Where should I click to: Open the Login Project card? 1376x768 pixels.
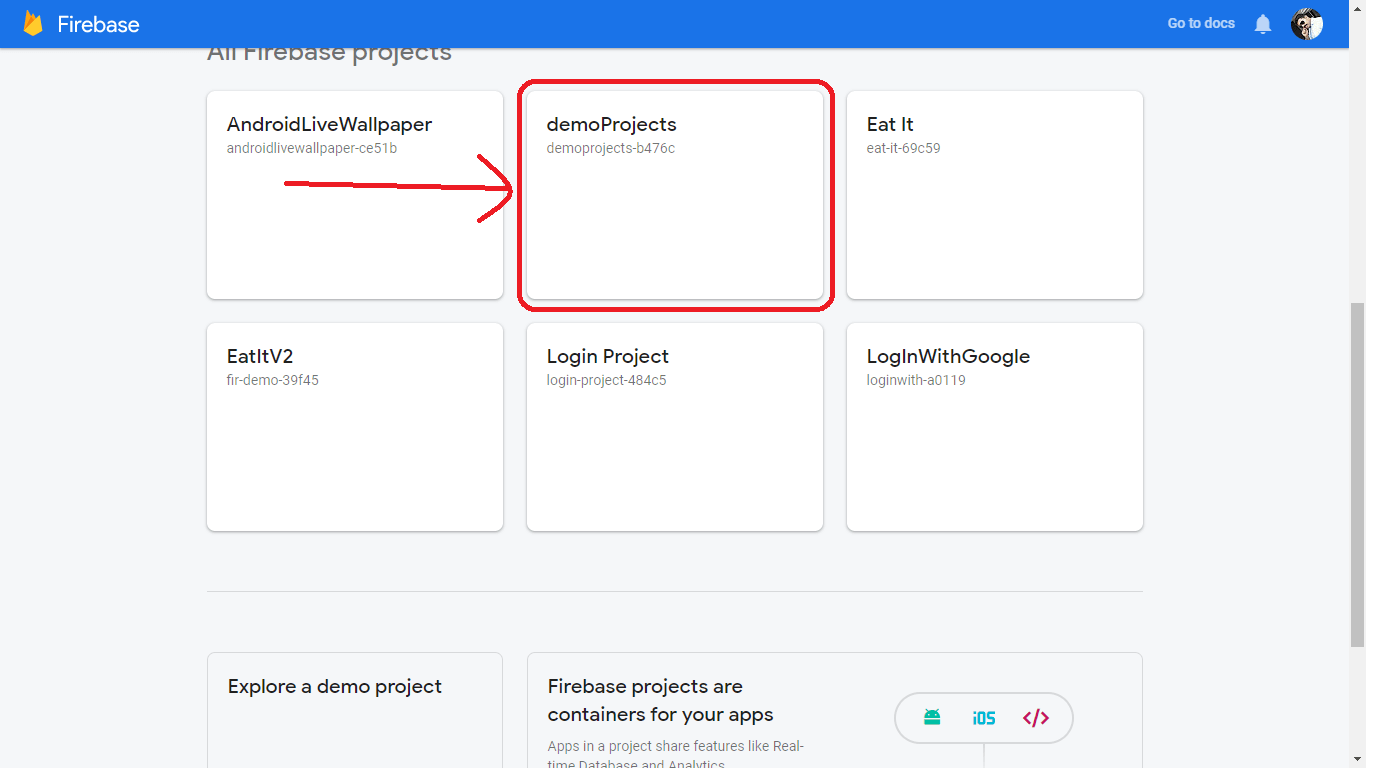pos(675,427)
